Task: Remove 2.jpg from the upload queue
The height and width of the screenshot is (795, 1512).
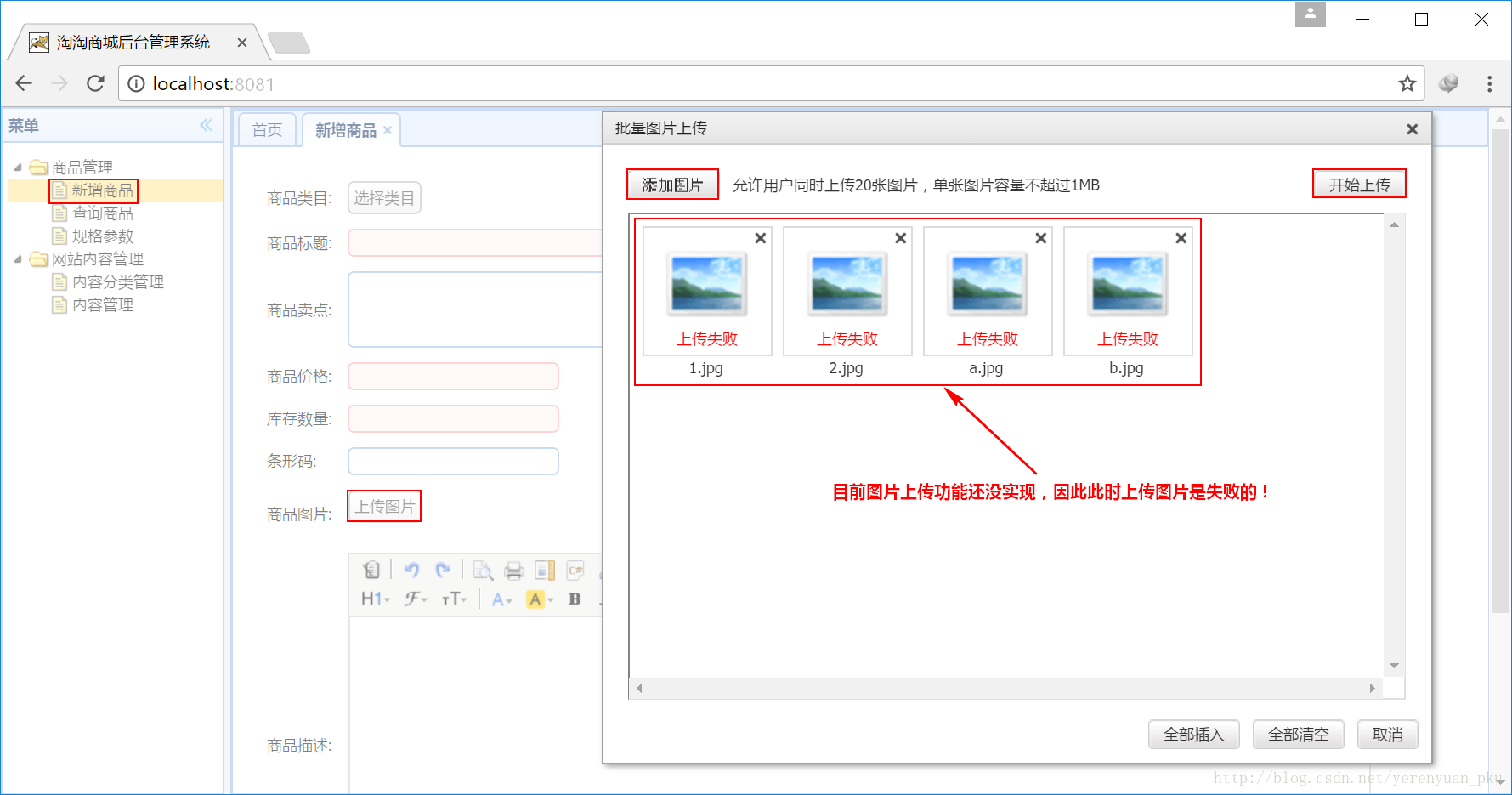Action: tap(901, 238)
